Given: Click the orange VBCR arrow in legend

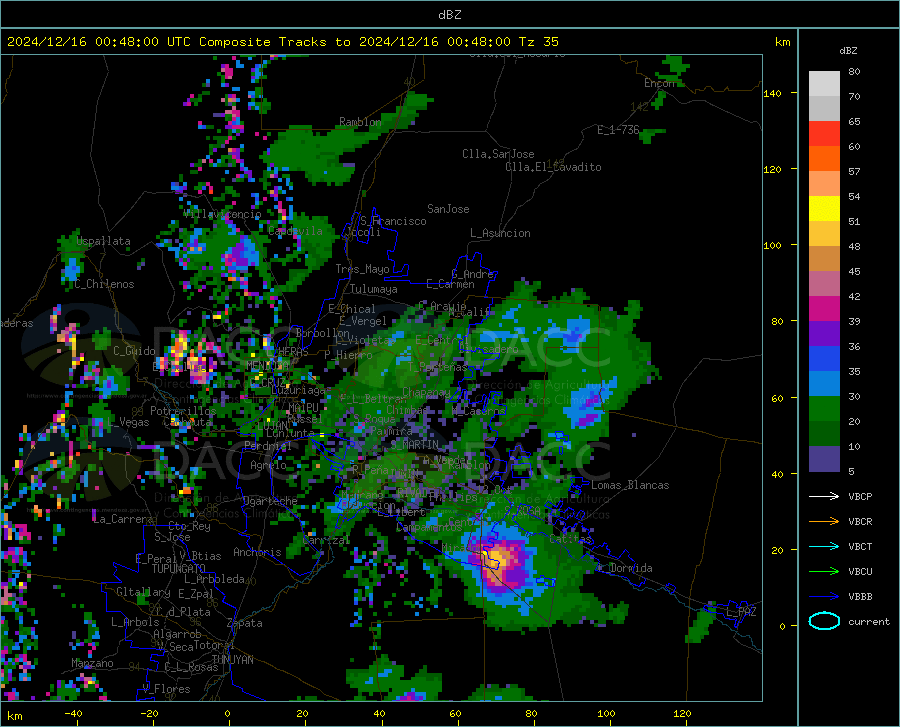Looking at the screenshot, I should click(824, 521).
